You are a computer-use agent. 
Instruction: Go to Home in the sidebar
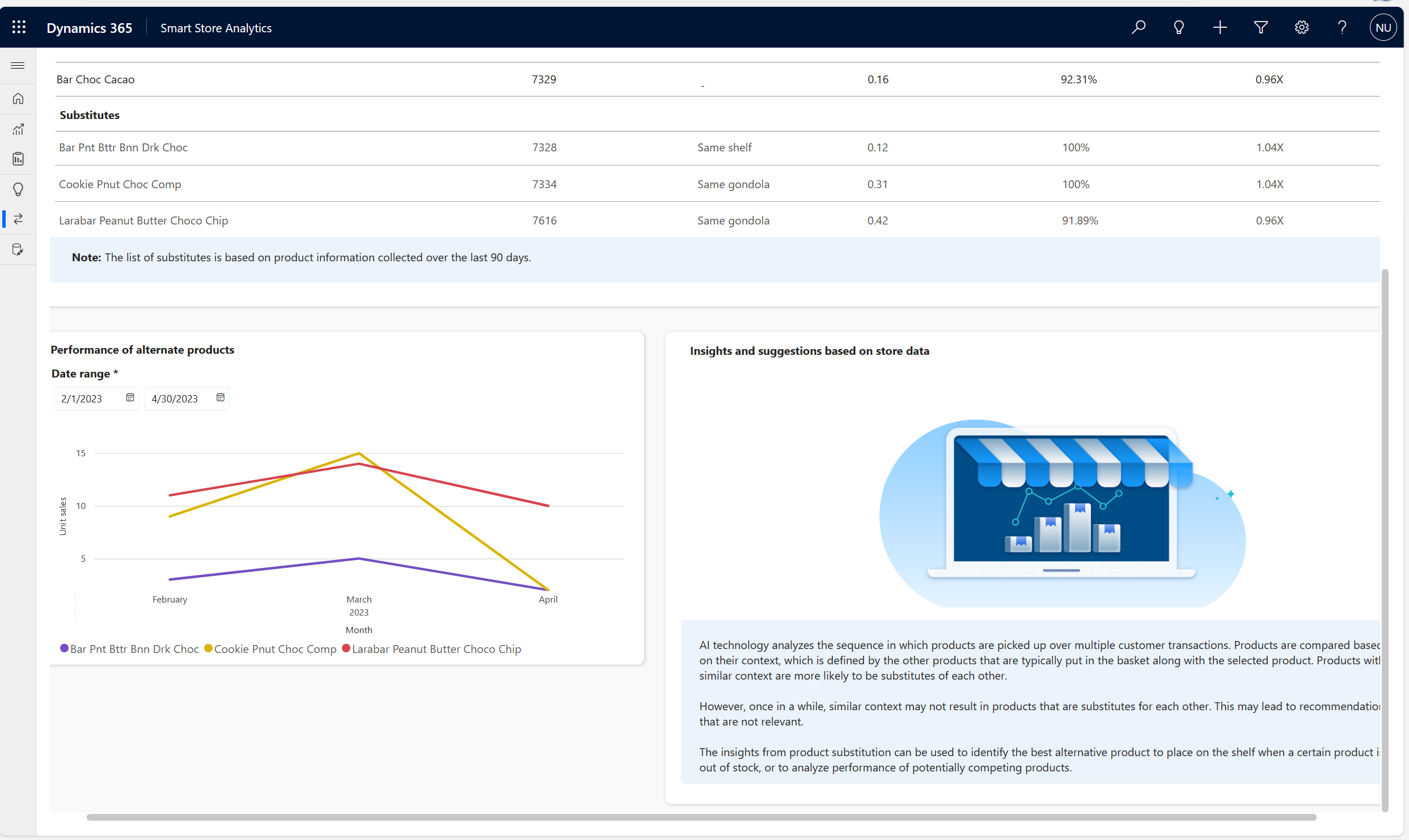tap(18, 99)
